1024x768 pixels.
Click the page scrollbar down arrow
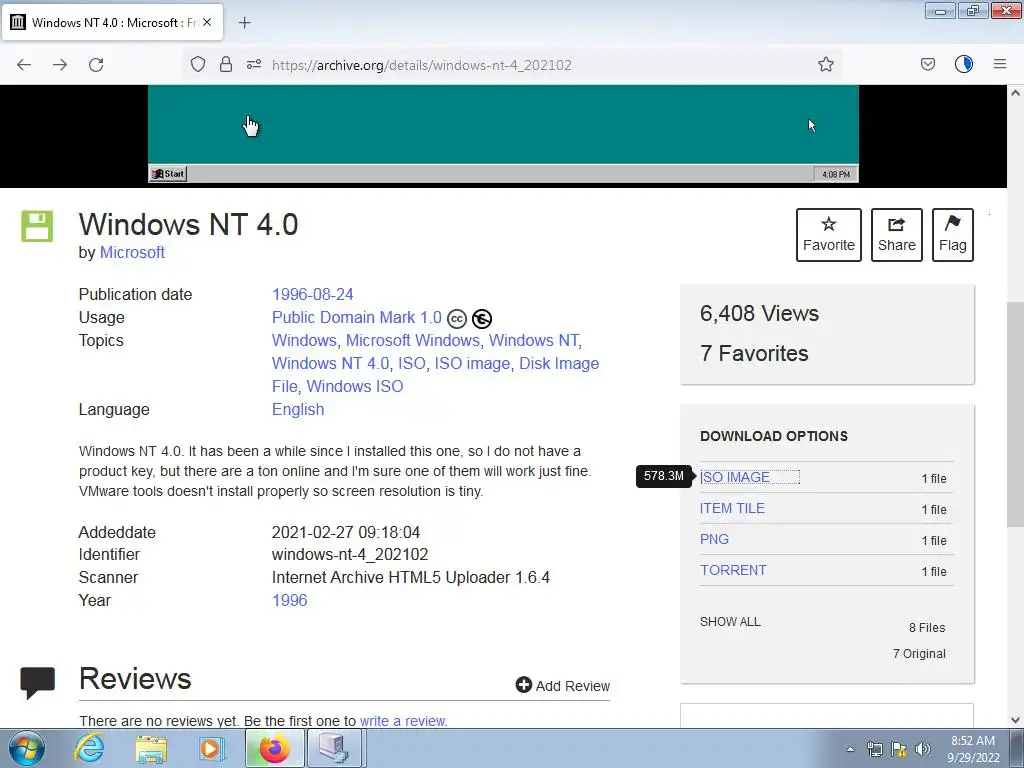pos(1015,720)
